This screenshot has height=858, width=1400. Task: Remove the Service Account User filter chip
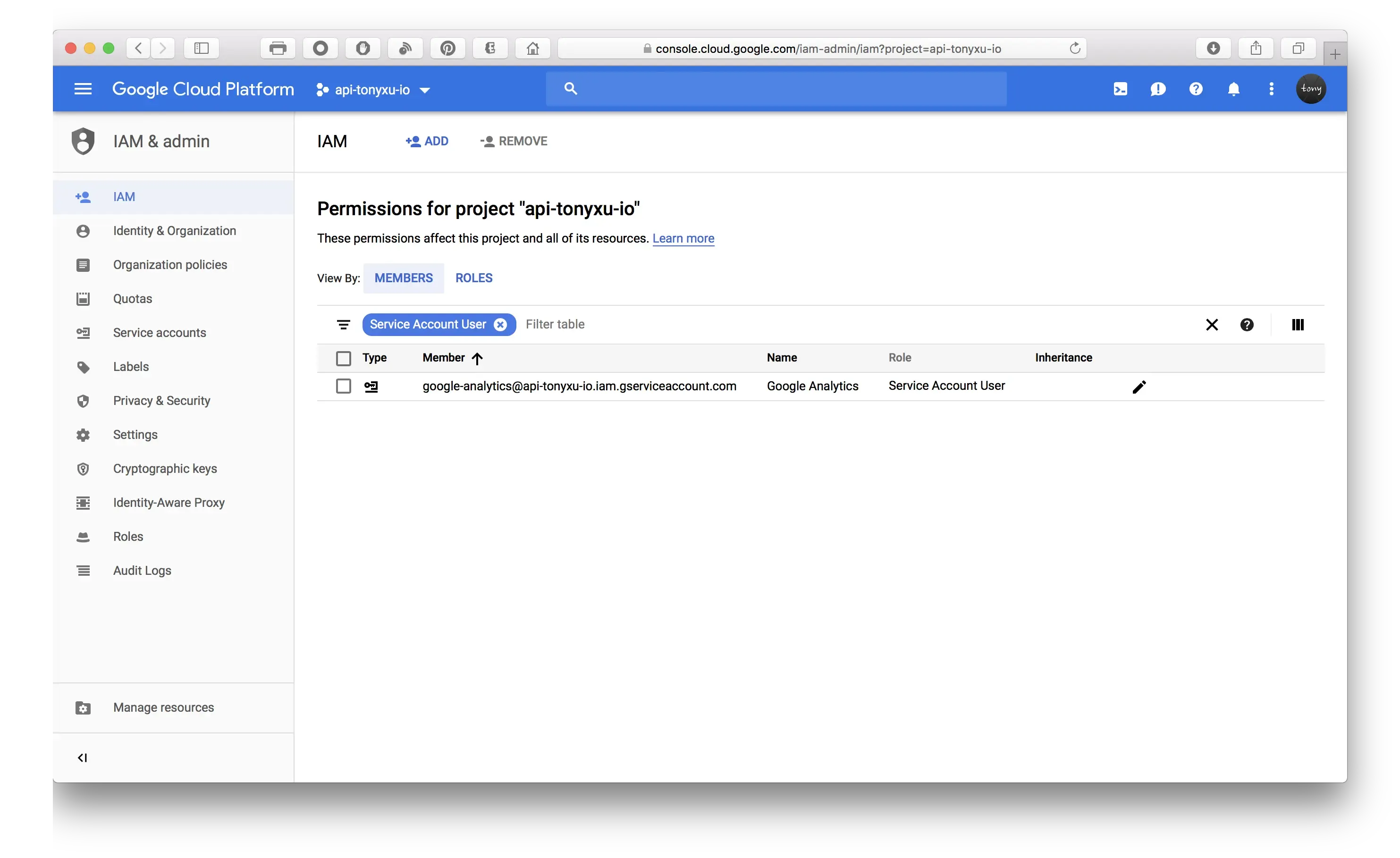point(500,324)
